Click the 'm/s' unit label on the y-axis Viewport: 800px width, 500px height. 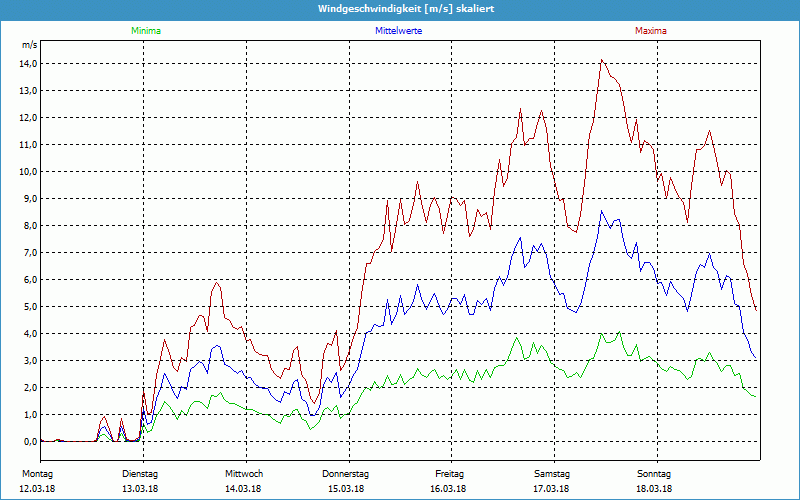[29, 45]
